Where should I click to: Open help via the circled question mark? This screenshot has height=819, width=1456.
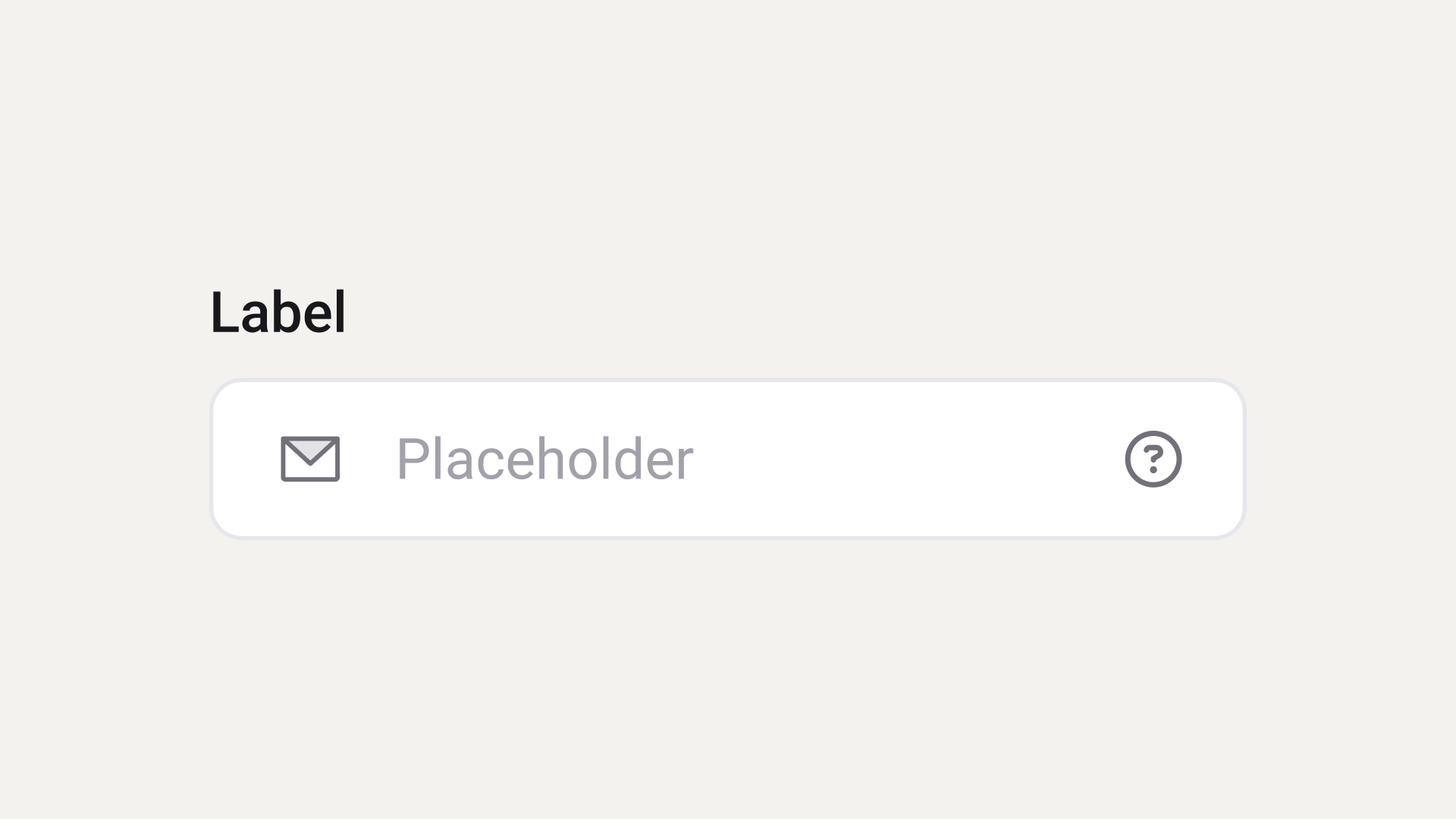coord(1153,459)
